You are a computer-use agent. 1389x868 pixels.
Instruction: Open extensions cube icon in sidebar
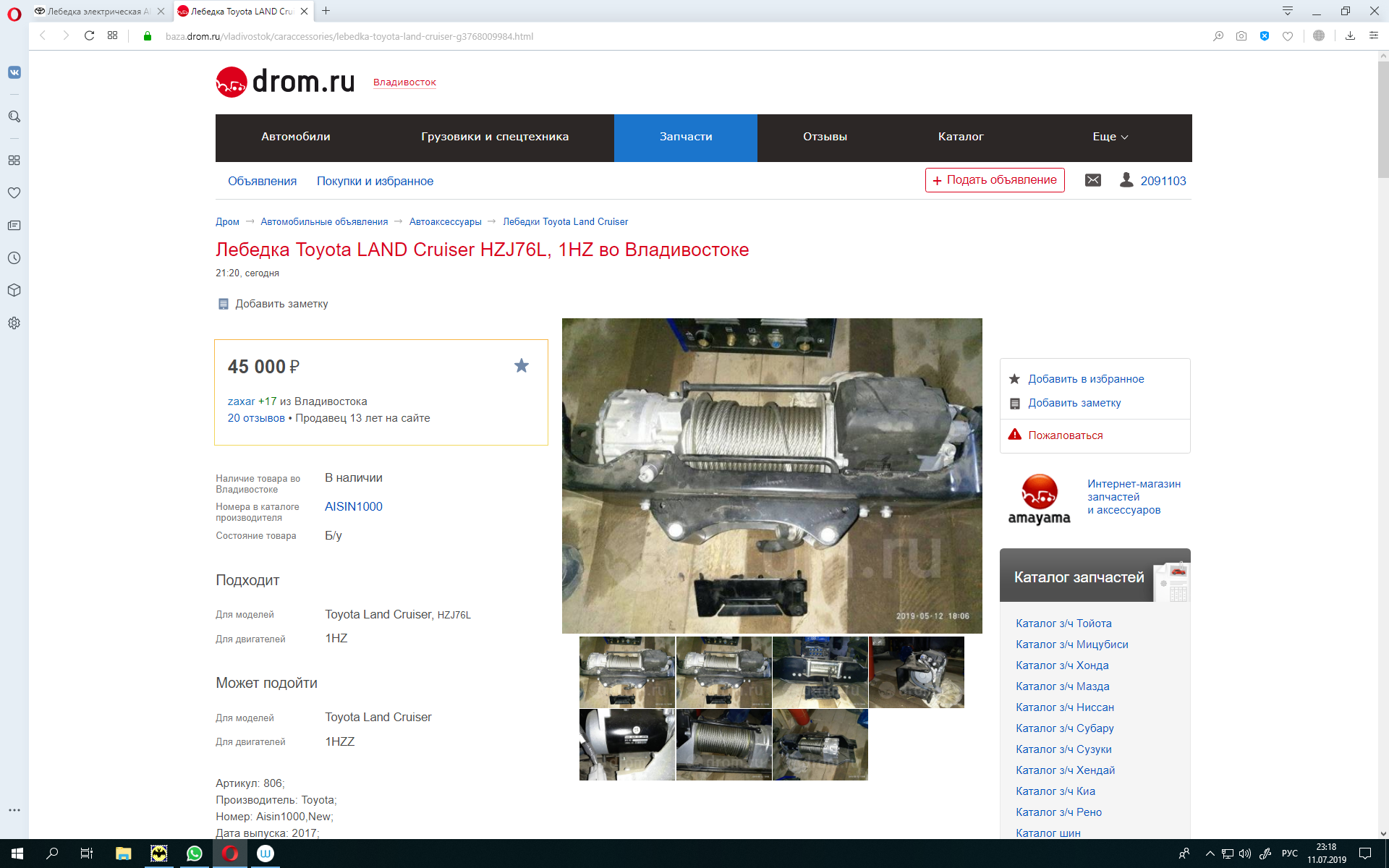coord(14,291)
